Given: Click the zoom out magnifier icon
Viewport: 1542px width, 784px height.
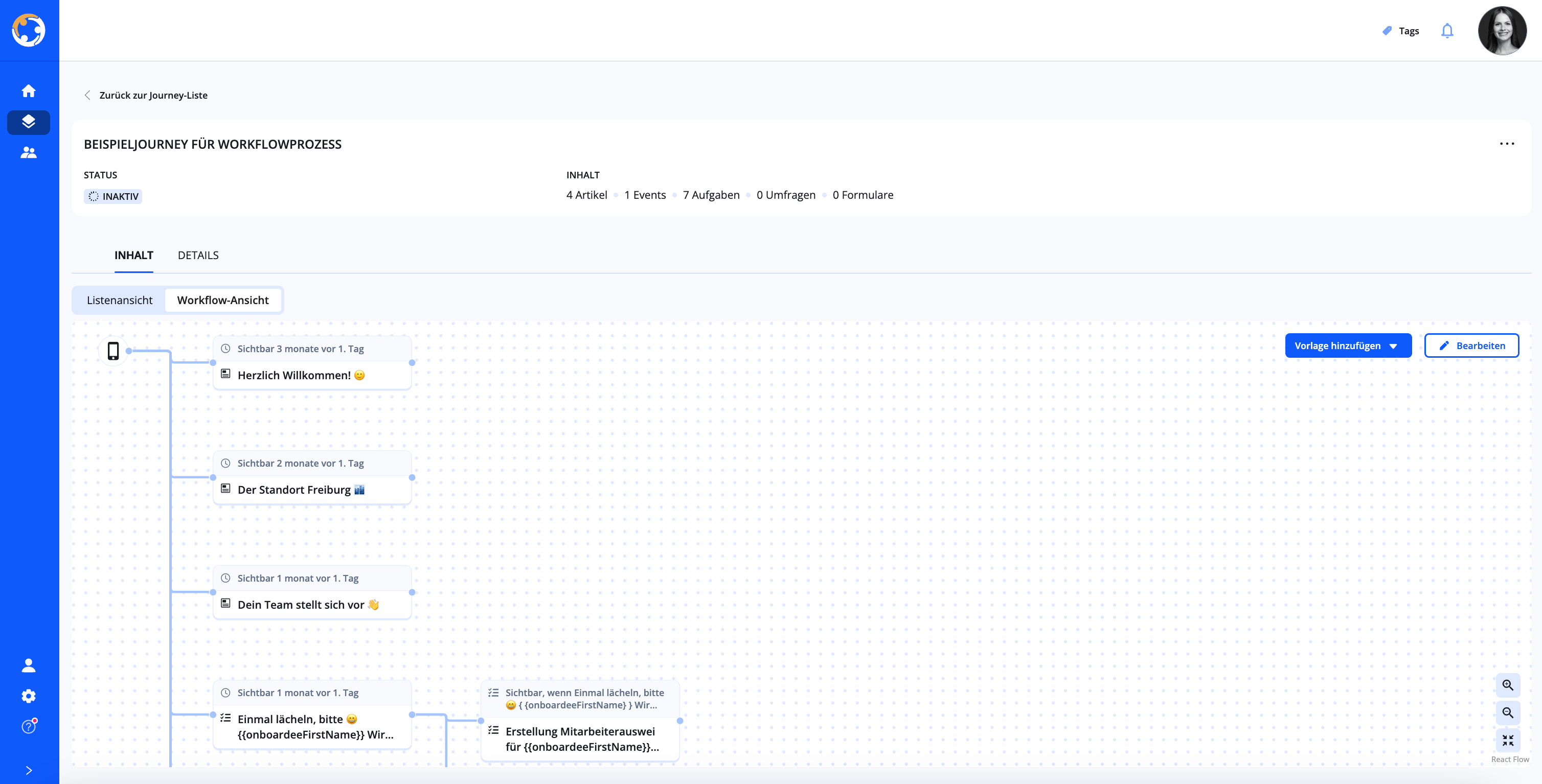Looking at the screenshot, I should (1507, 713).
